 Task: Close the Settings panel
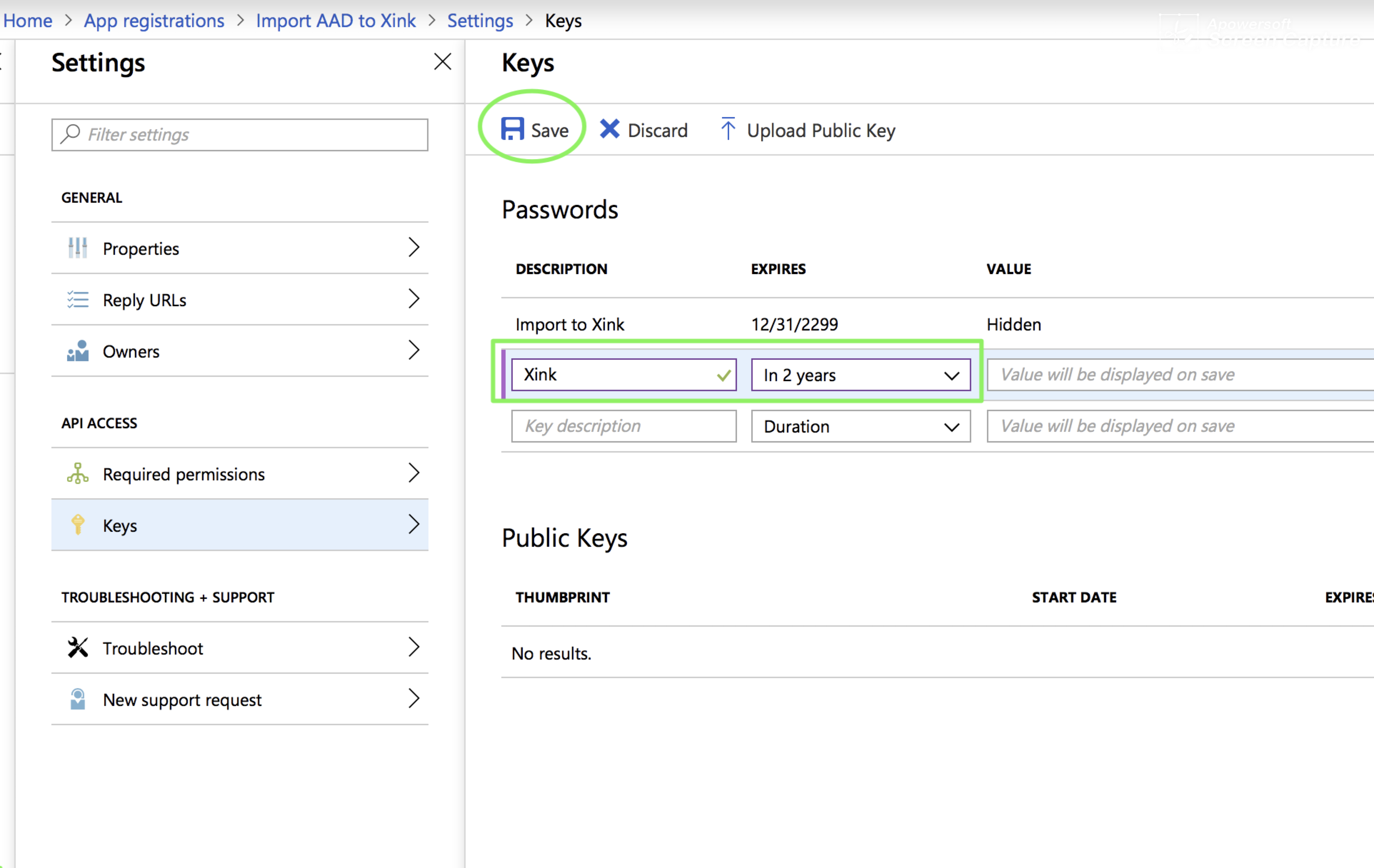pyautogui.click(x=442, y=62)
